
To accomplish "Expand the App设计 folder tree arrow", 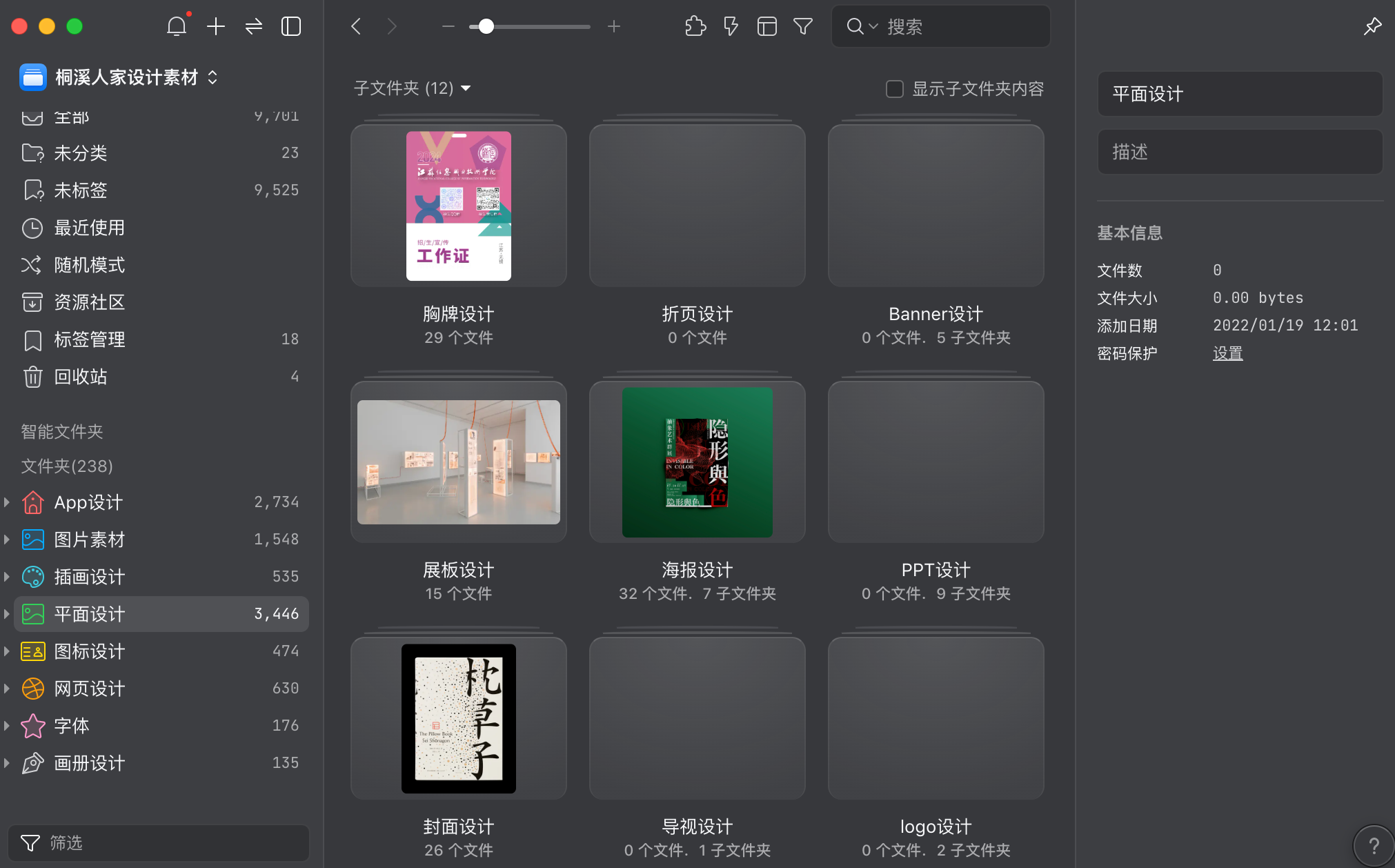I will [x=7, y=502].
